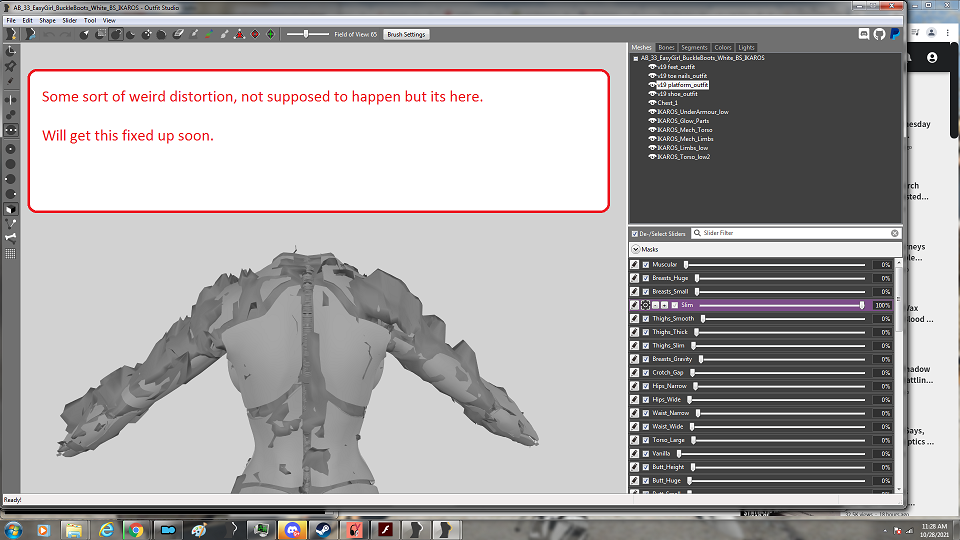
Task: Open the Slider menu
Action: coord(70,20)
